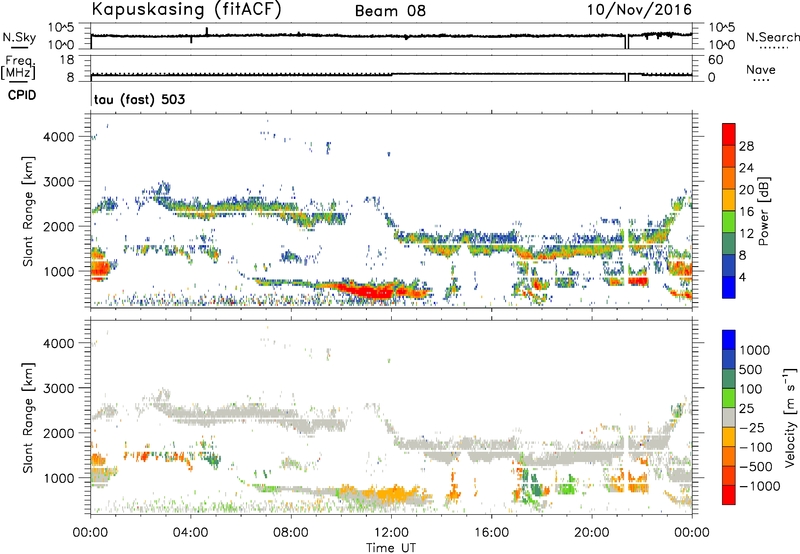The width and height of the screenshot is (800, 554).
Task: Click the '18' frequency axis tick
Action: coord(67,60)
